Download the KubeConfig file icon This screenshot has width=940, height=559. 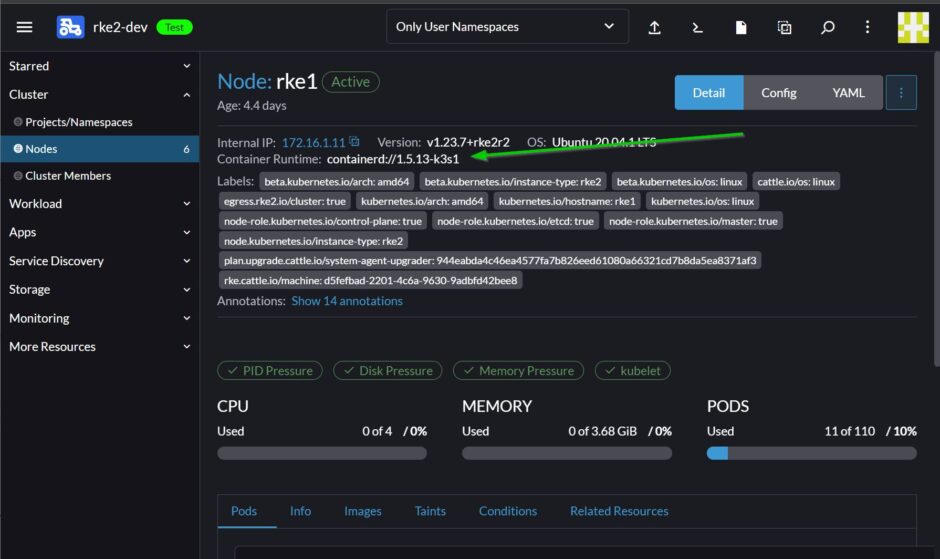pyautogui.click(x=741, y=27)
